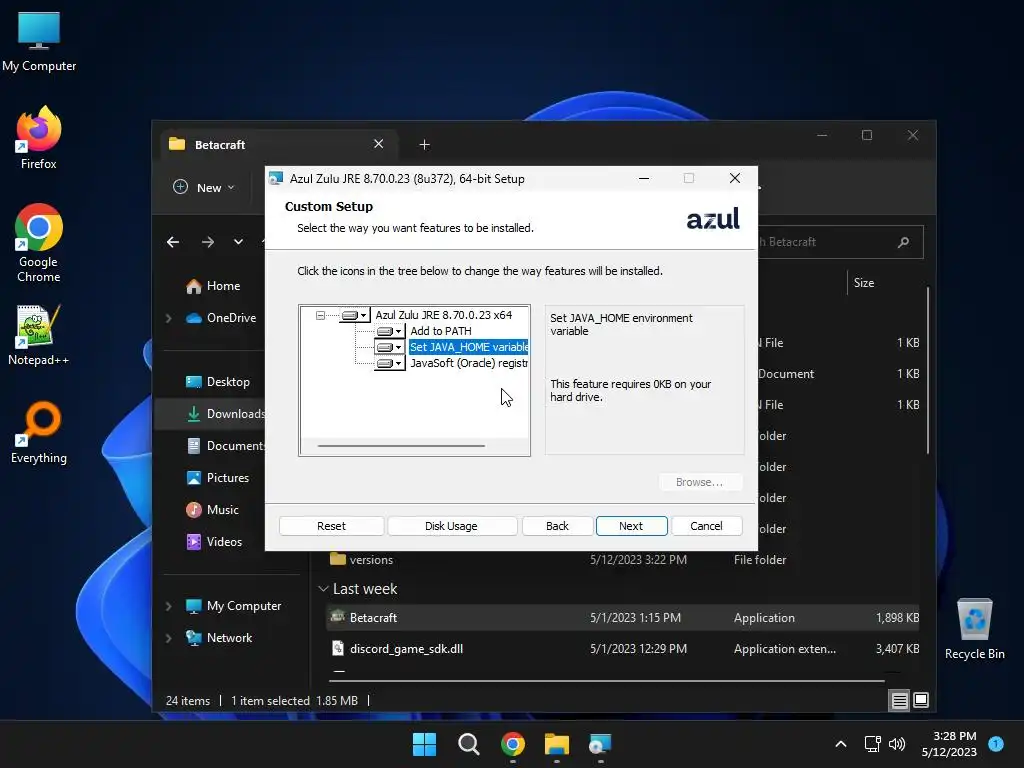Open the Azul Zulu JRE root feature dropdown
The width and height of the screenshot is (1024, 768).
[x=355, y=315]
